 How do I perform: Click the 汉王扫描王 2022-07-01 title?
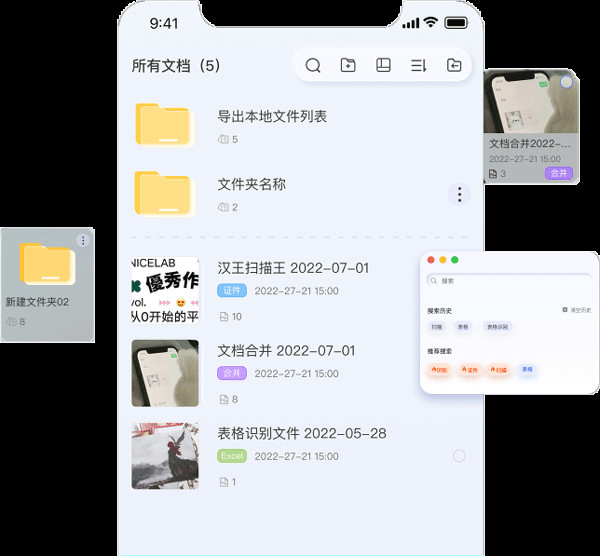click(x=293, y=268)
